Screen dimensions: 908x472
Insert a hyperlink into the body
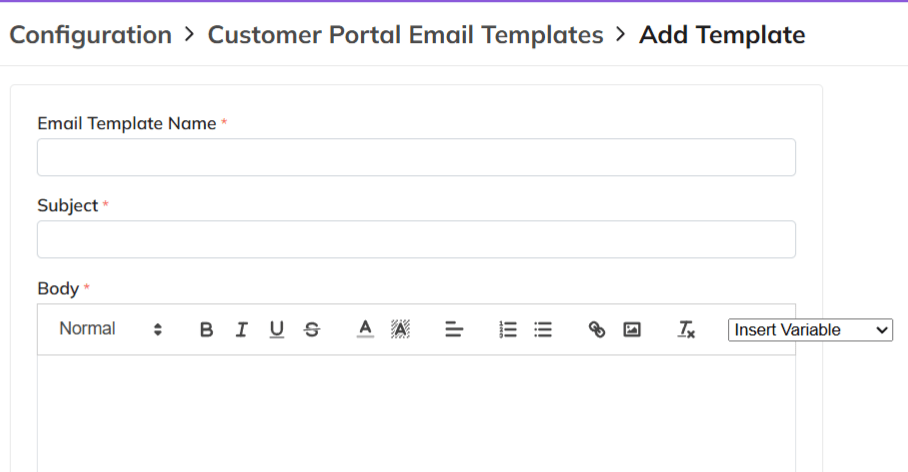point(597,330)
